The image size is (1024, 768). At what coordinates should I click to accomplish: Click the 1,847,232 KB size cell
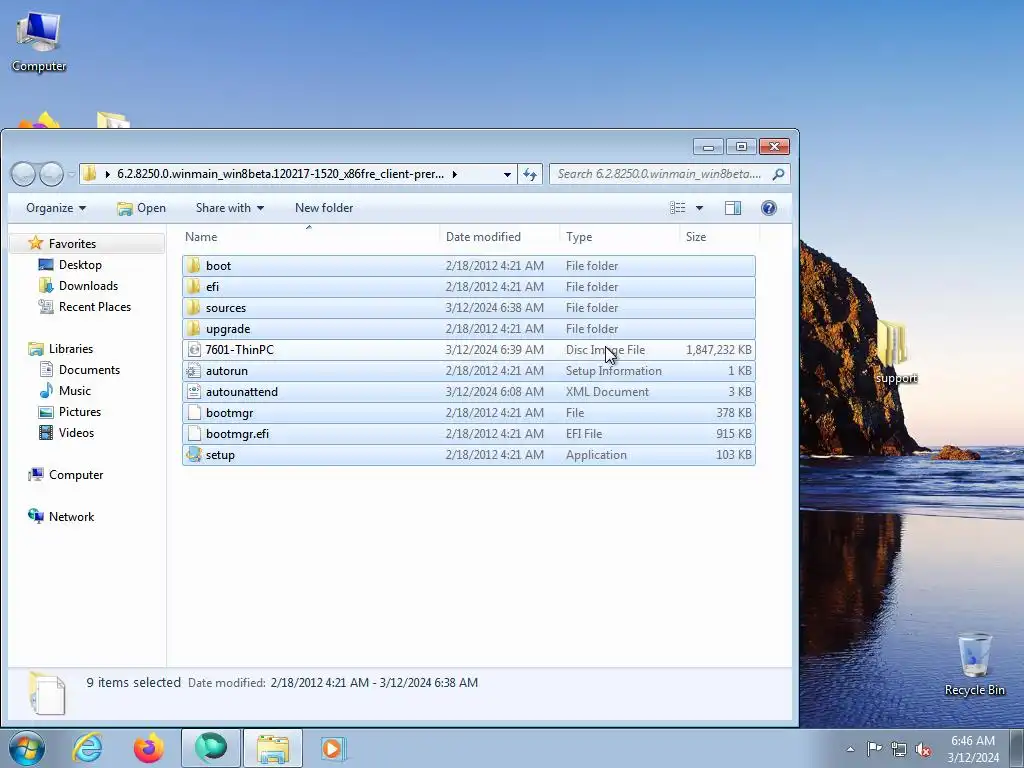(718, 350)
